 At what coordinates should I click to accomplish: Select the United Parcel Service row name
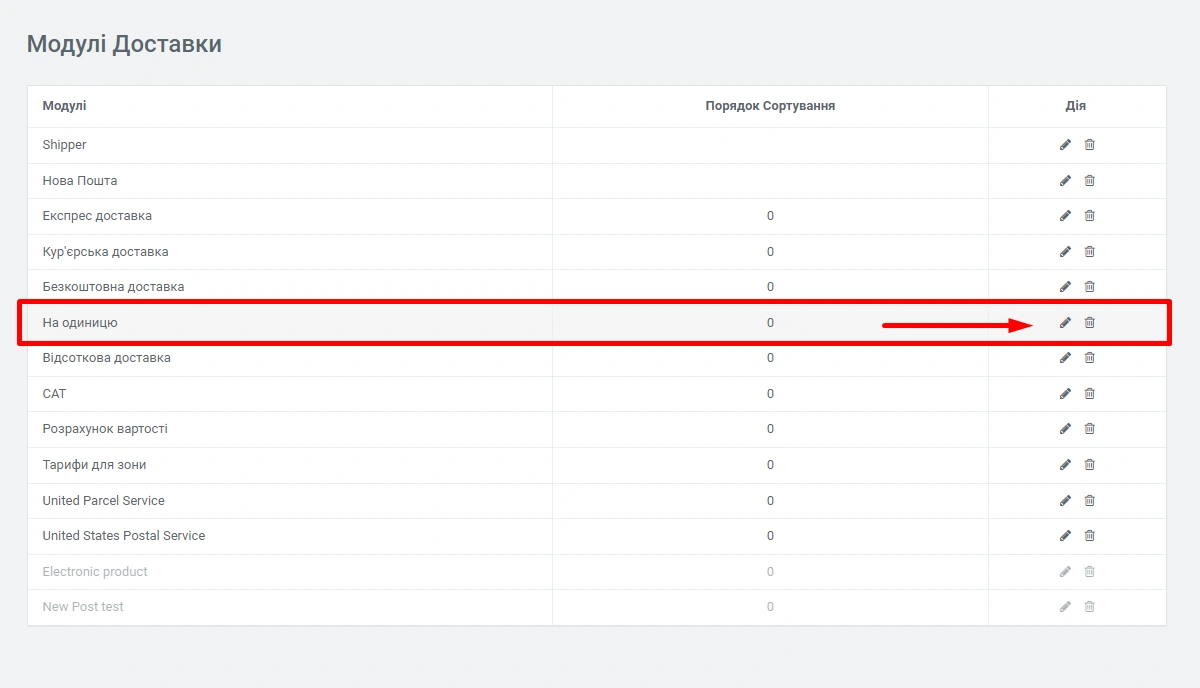103,500
